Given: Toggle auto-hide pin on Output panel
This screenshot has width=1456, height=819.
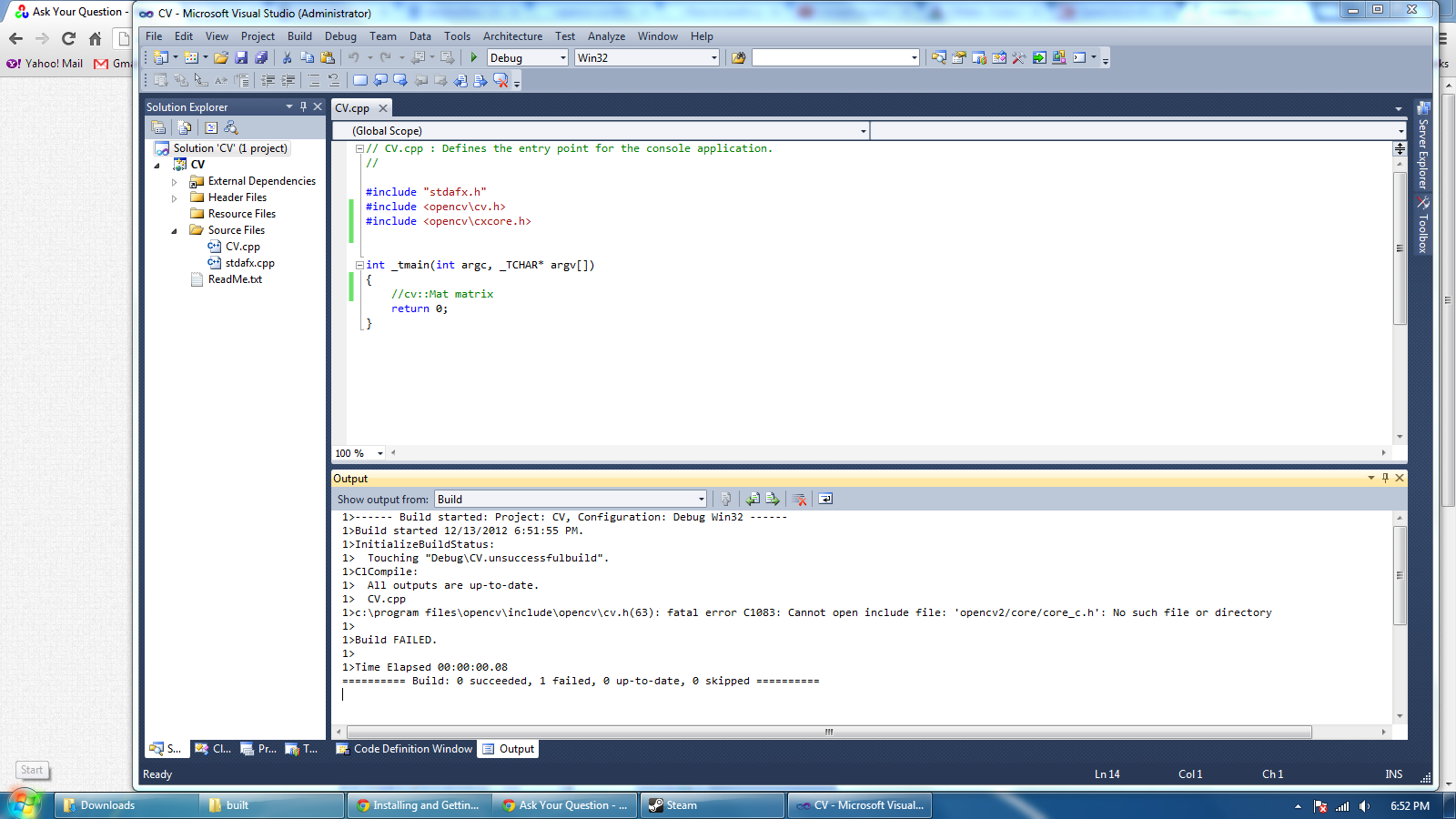Looking at the screenshot, I should [1385, 478].
